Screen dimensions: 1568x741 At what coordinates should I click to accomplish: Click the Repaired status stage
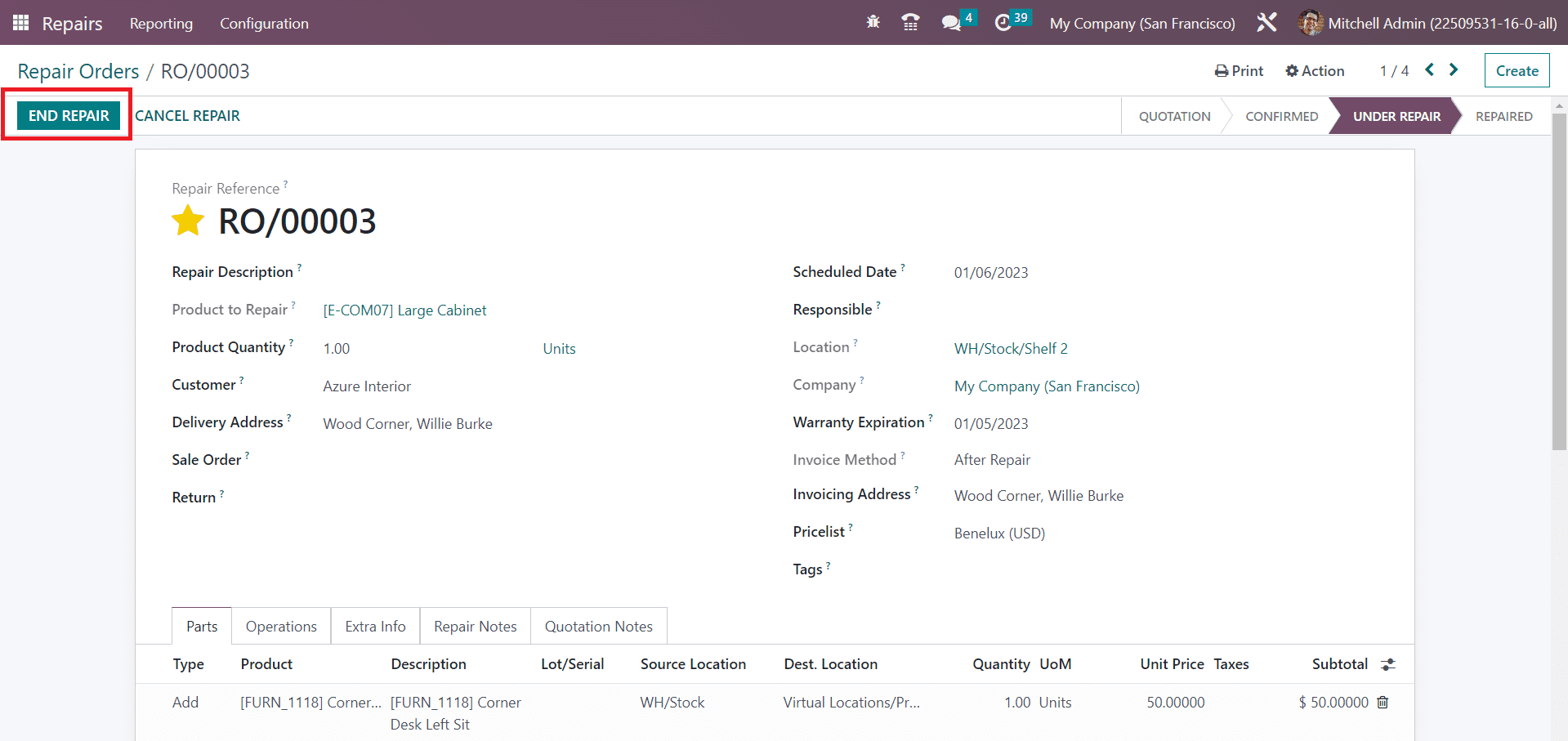tap(1503, 116)
